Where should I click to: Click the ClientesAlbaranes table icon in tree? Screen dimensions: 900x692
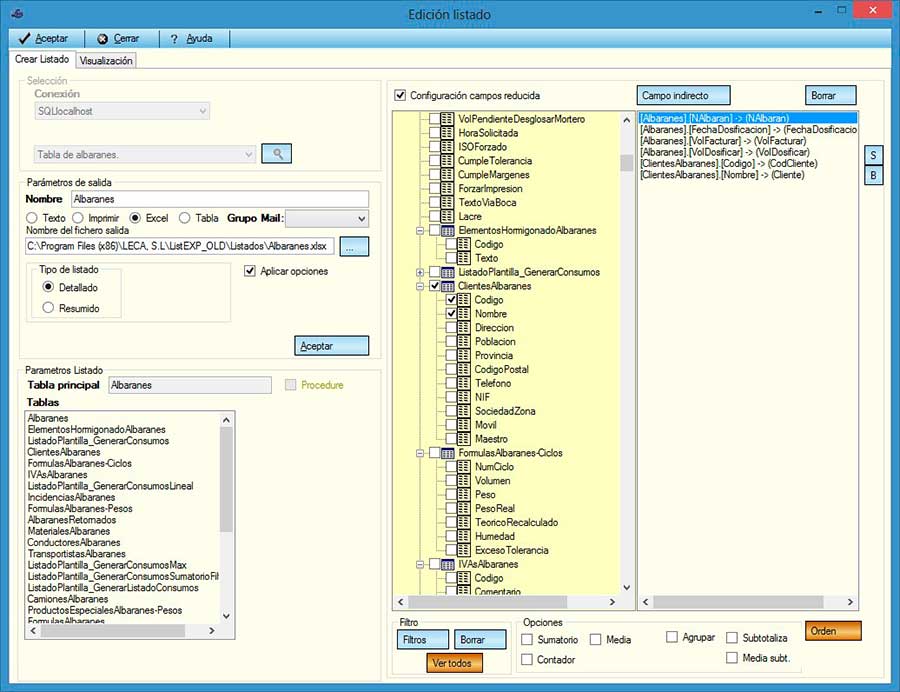click(x=448, y=286)
